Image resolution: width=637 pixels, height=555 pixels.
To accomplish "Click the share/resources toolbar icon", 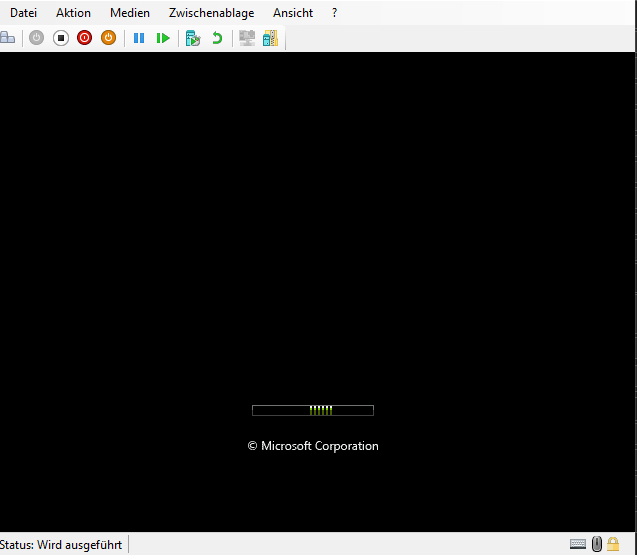I will point(271,38).
